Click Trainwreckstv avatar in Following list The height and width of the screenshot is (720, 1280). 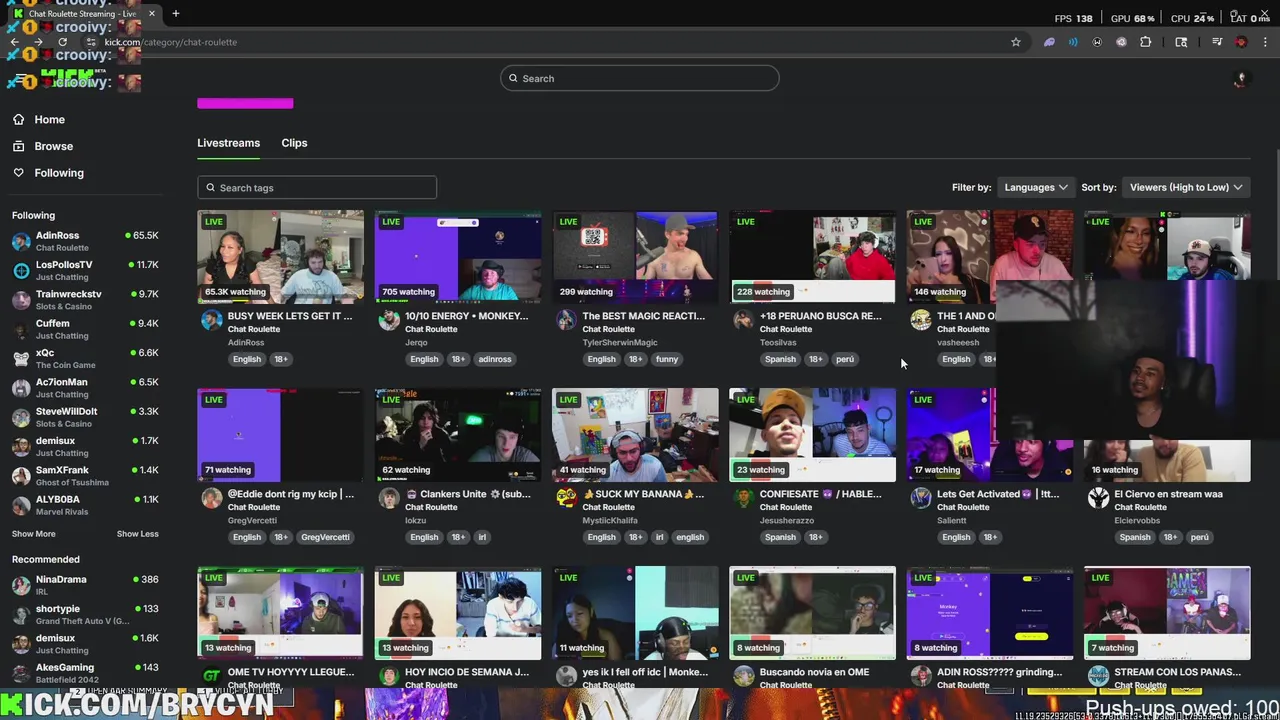(21, 300)
